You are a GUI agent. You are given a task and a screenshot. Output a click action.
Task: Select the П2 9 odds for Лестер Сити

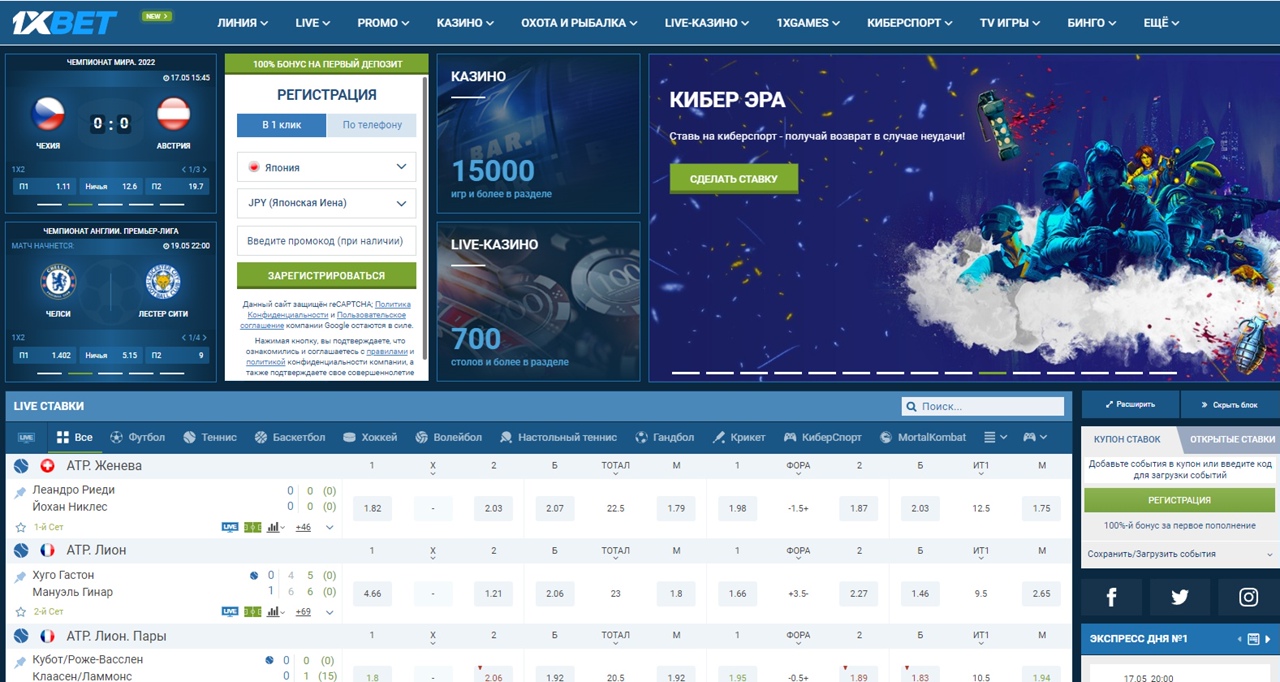click(178, 355)
